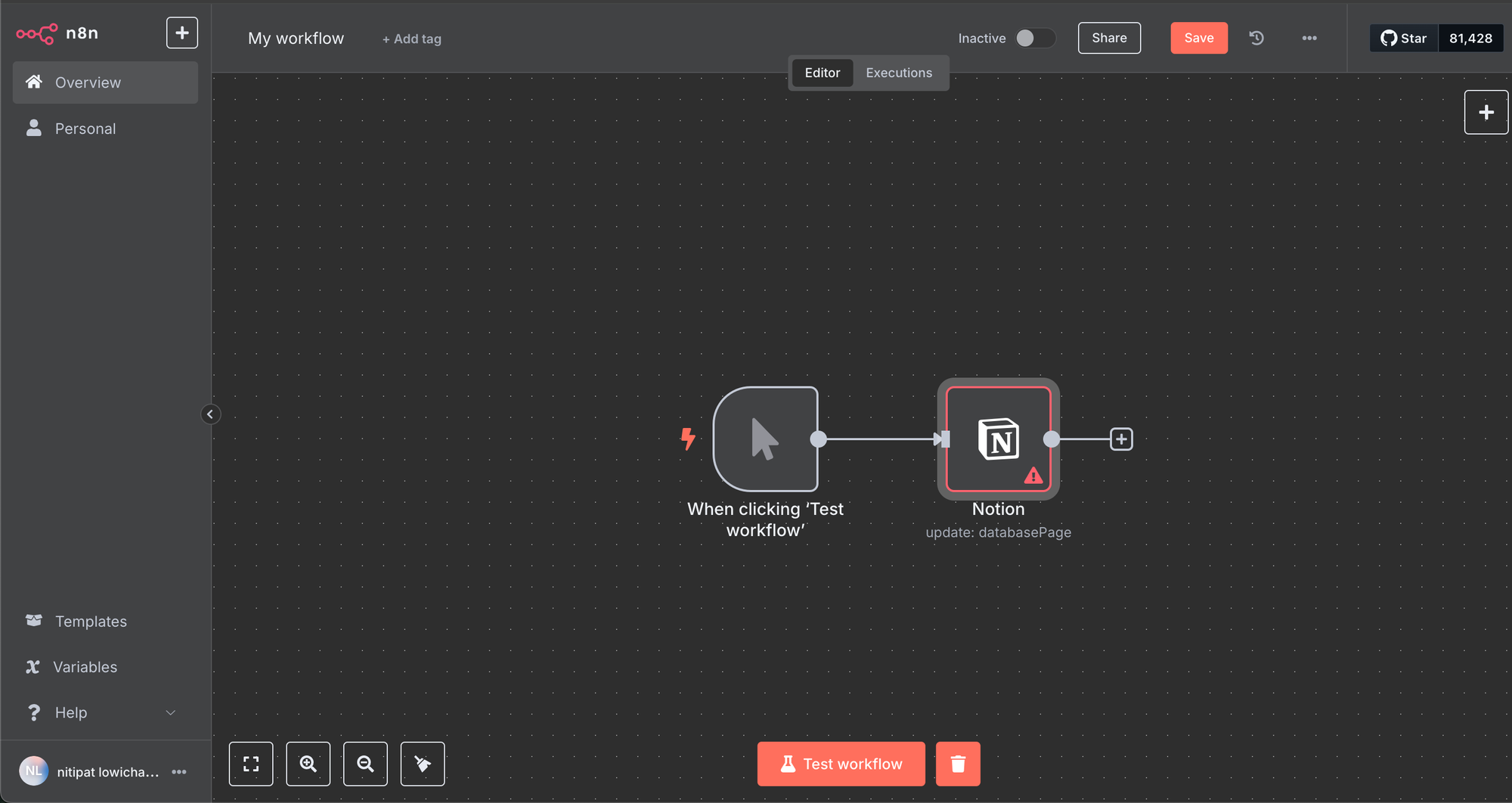Save the workflow
The width and height of the screenshot is (1512, 803).
[1199, 38]
